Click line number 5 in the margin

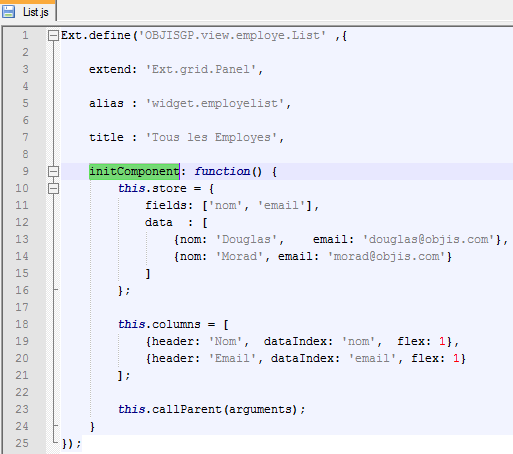(x=25, y=103)
